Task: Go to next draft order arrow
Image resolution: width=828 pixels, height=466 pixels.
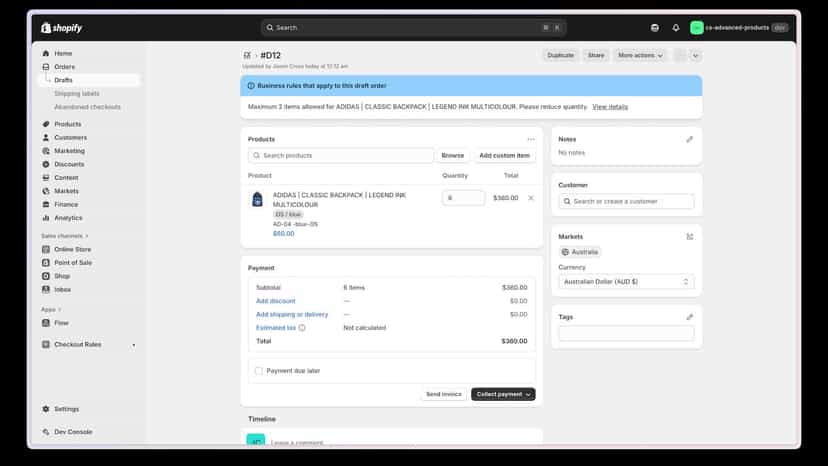Action: point(695,55)
